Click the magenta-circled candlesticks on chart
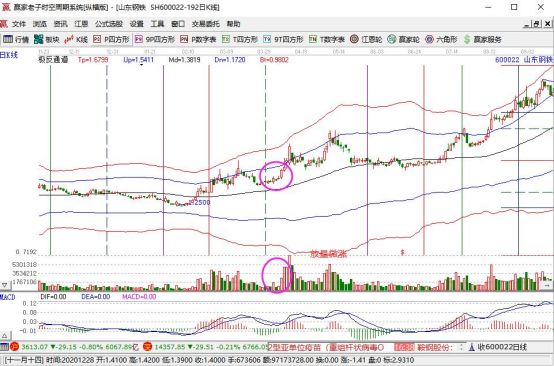Screen dimensions: 554x366 pos(276,176)
